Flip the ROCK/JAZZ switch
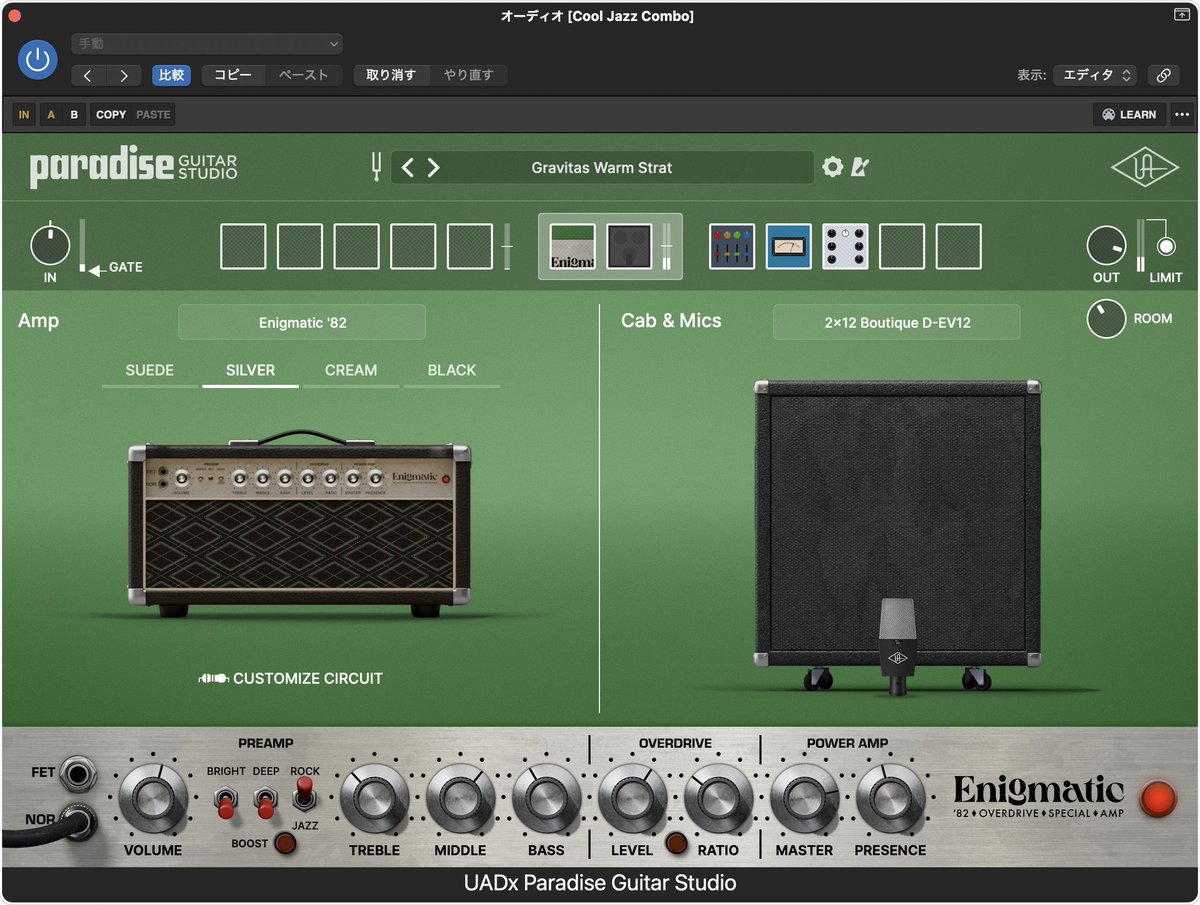Screen dimensions: 1200x905 coord(304,796)
